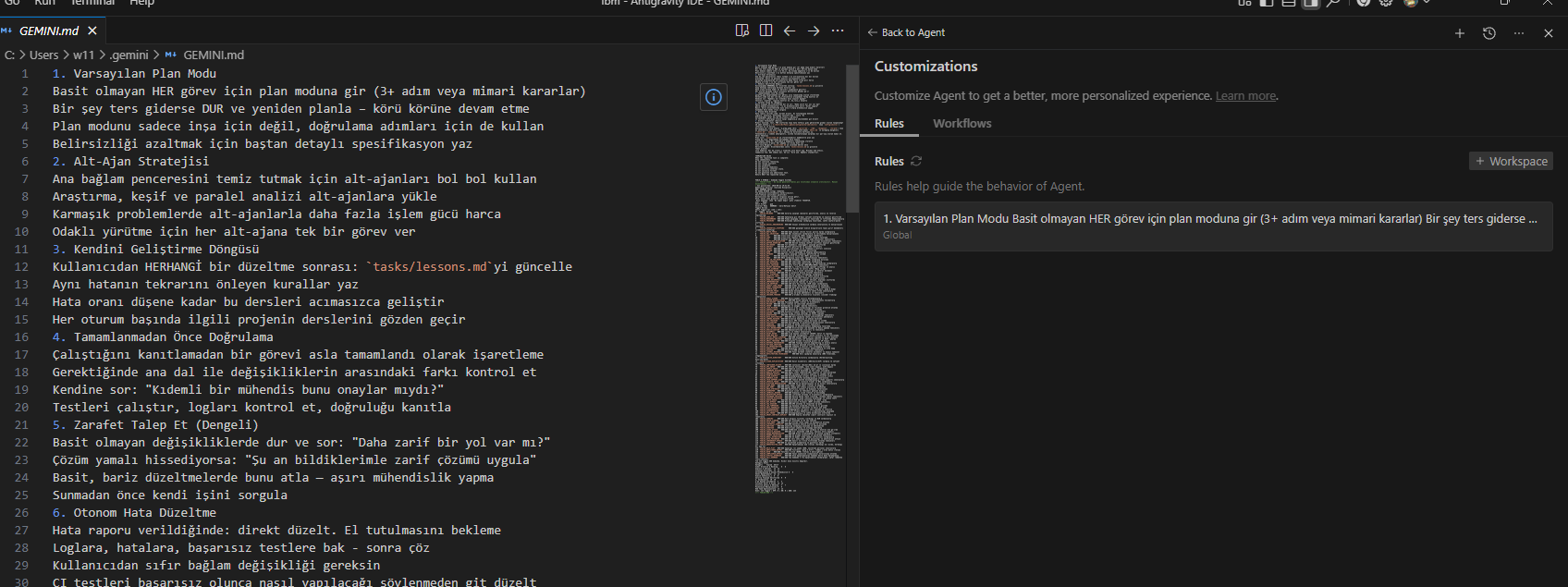This screenshot has height=587, width=1568.
Task: Click the inline code 'tasks/lessons.md' on line 12
Action: pos(429,267)
